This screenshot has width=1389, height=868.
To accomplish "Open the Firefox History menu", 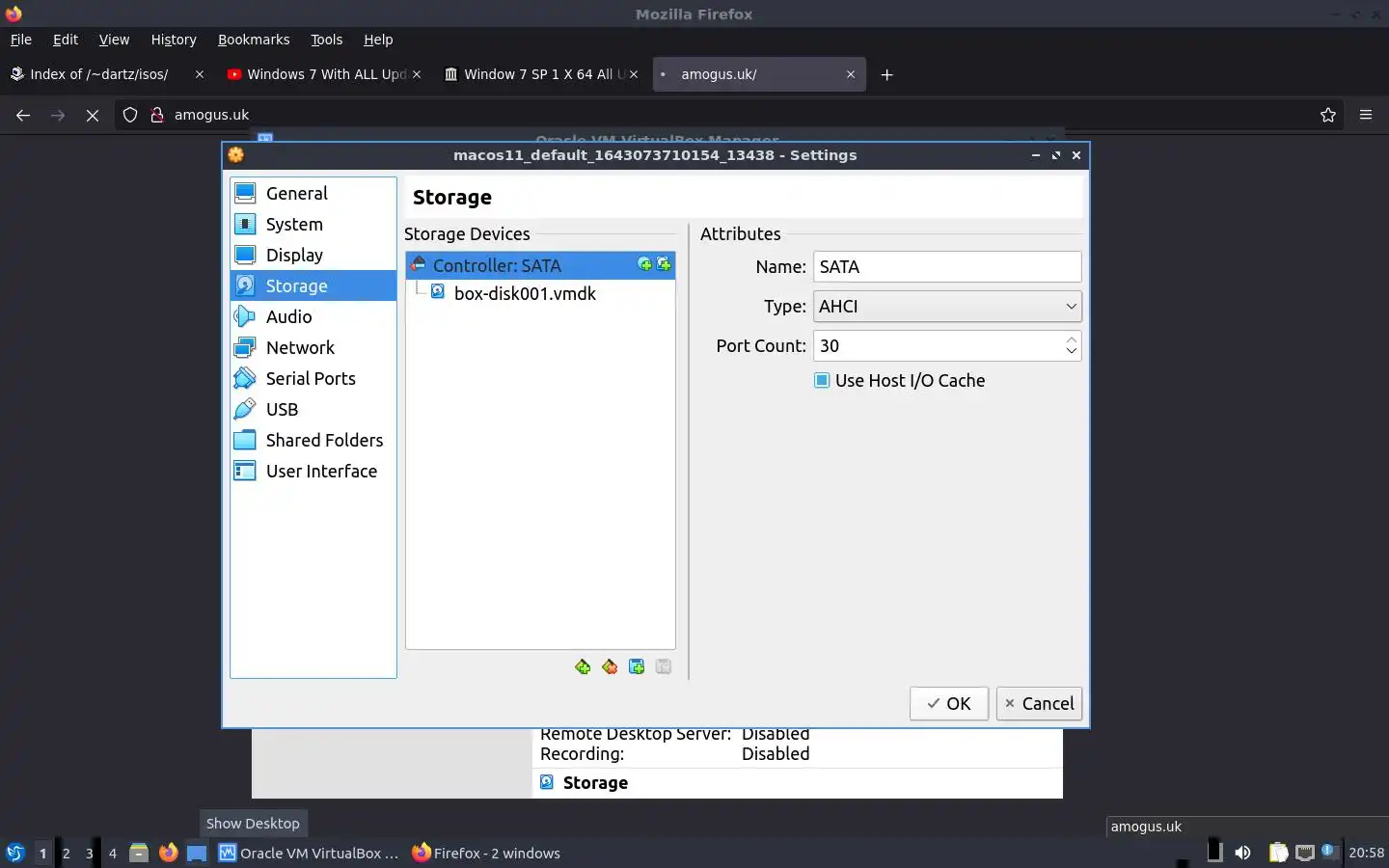I will 174,40.
